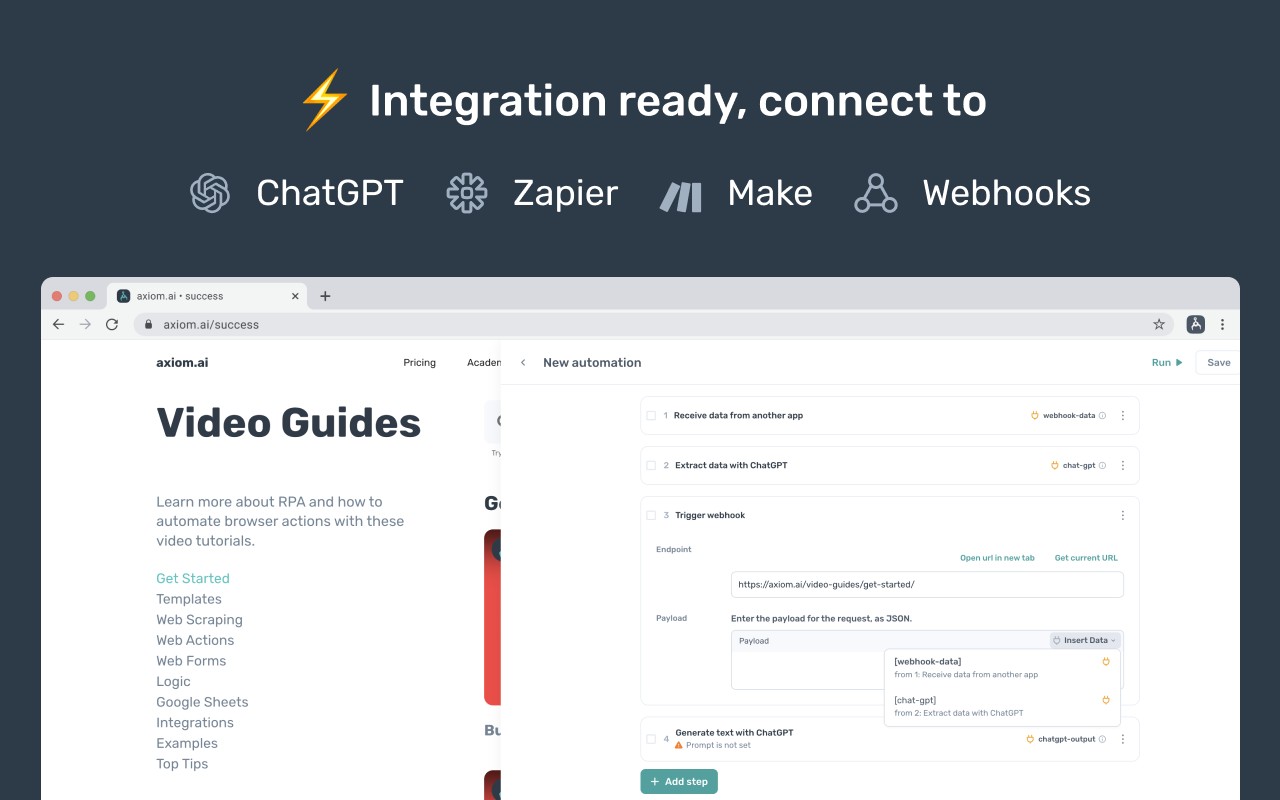Open the Insert Data dropdown

coord(1085,640)
